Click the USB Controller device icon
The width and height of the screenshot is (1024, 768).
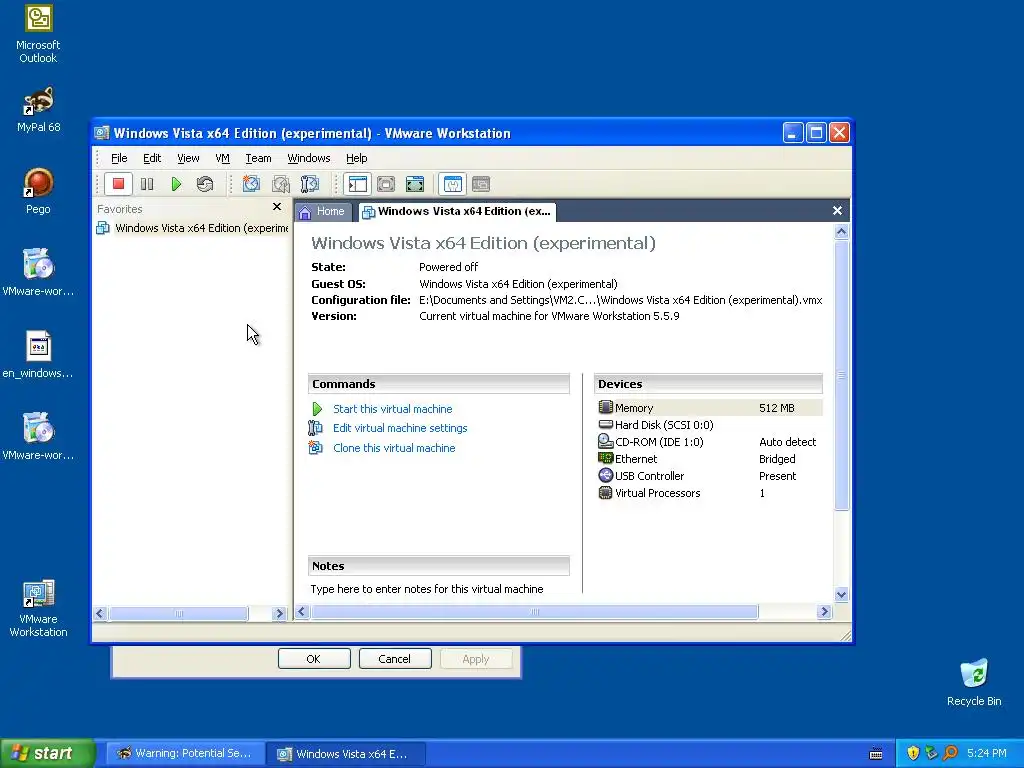pyautogui.click(x=605, y=475)
